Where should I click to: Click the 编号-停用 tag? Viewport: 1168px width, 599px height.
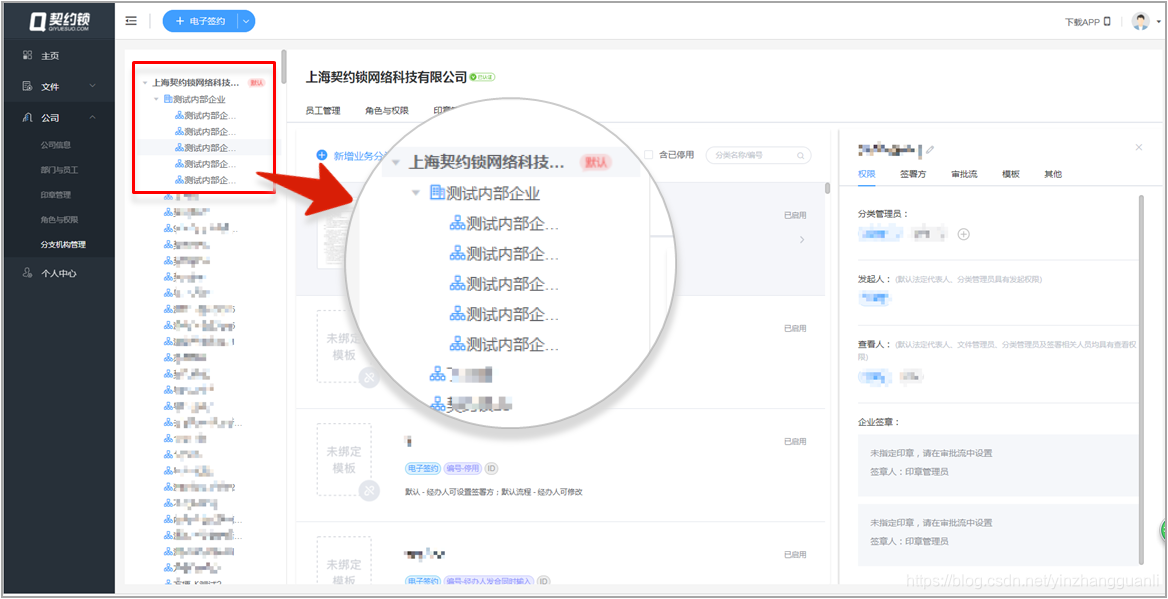[x=463, y=469]
